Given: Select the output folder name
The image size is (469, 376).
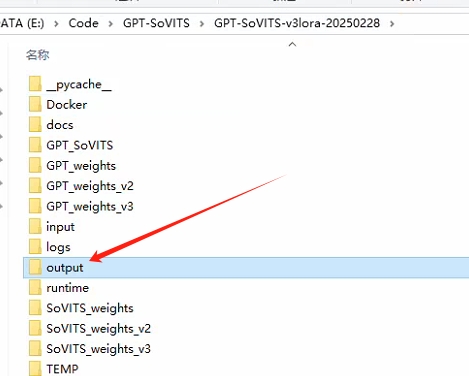Looking at the screenshot, I should pos(65,268).
